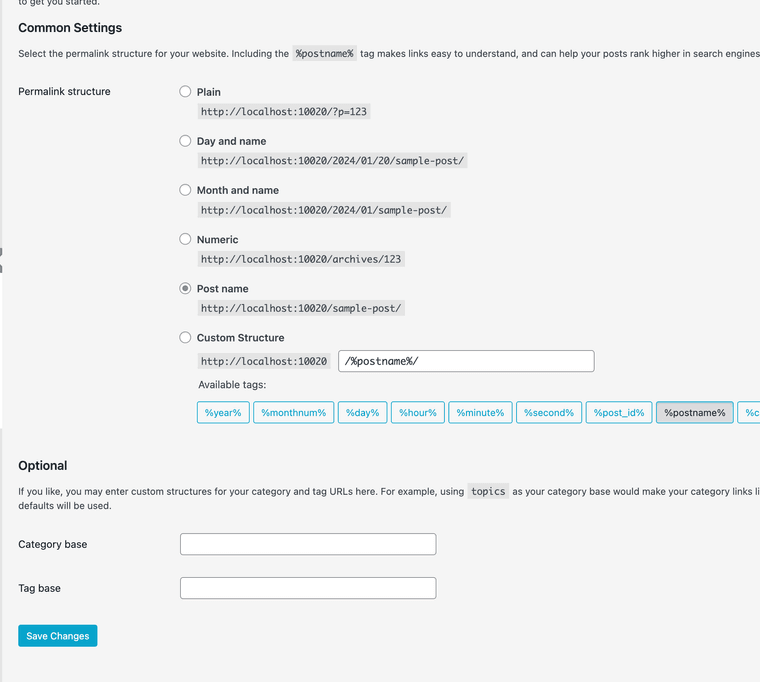Insert the %year% tag

point(223,413)
